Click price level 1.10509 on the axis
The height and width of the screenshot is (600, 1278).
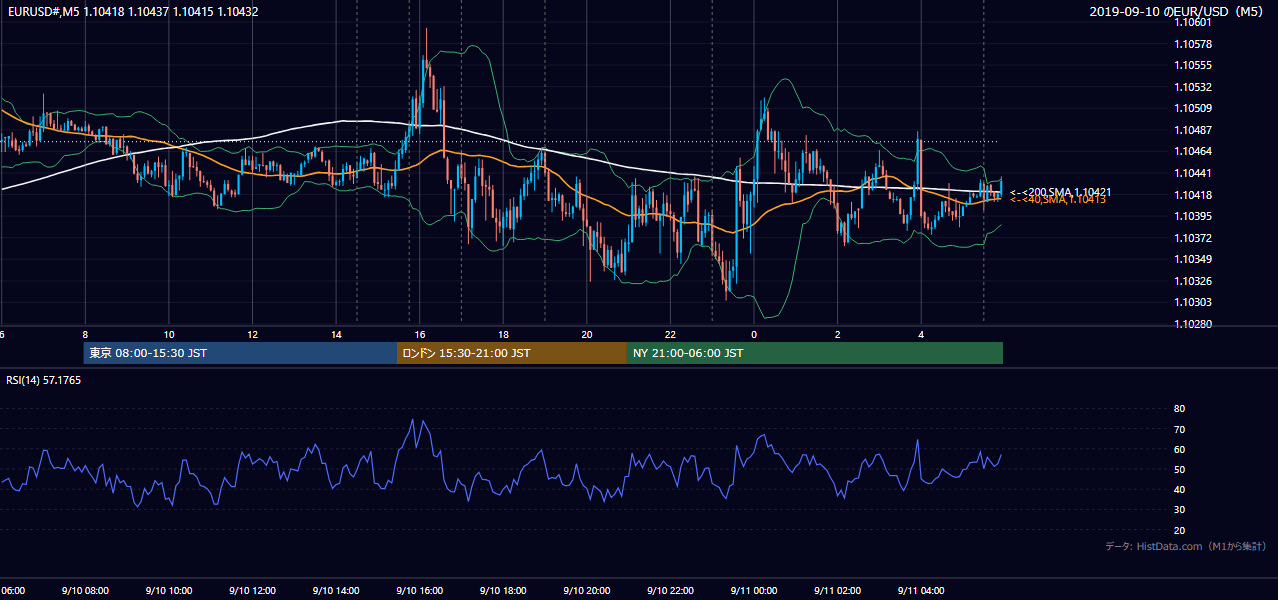pos(1191,109)
